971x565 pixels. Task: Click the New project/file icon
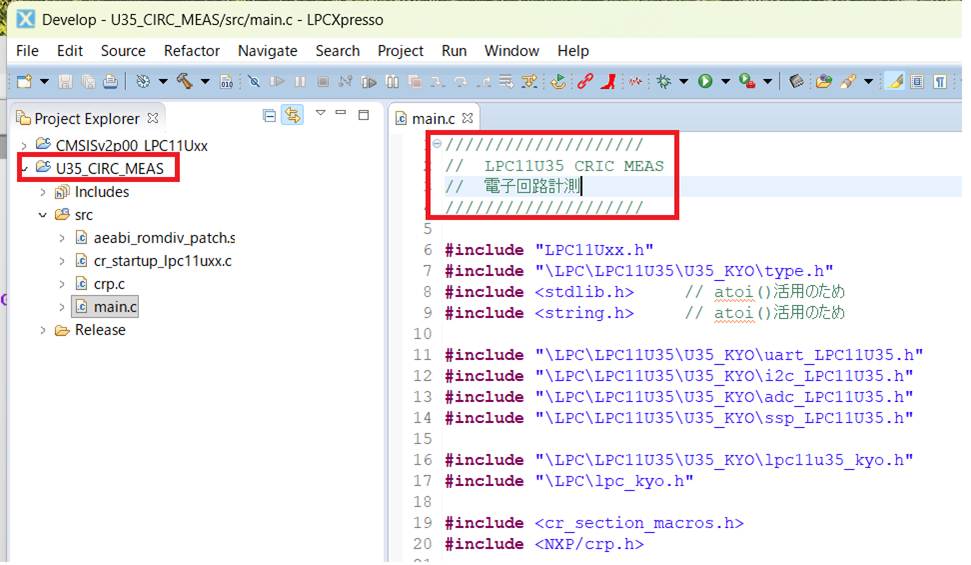24,81
